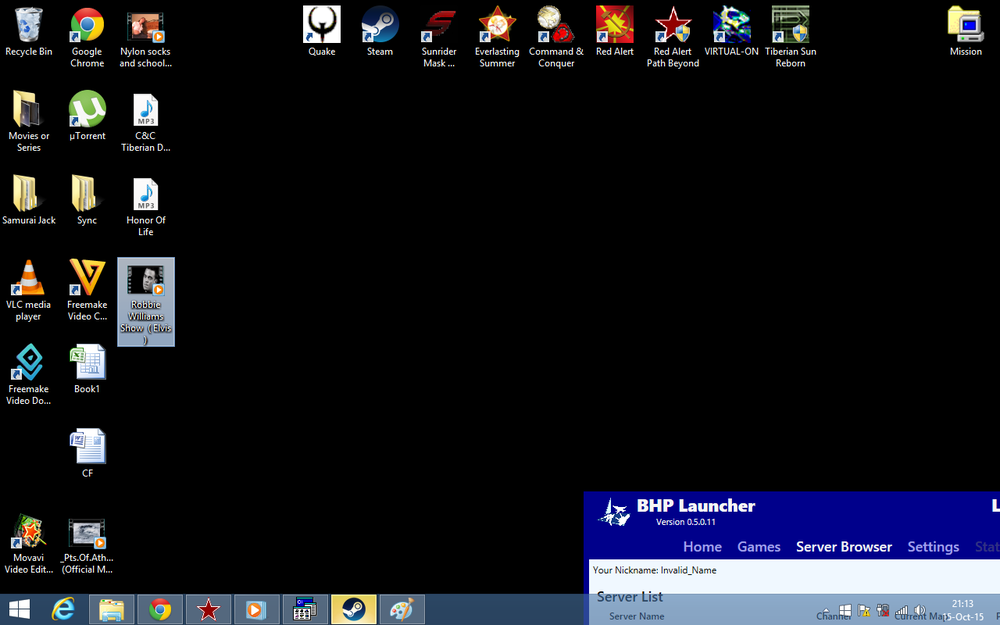
Task: Select the Movavi Video Editor shortcut
Action: pyautogui.click(x=29, y=543)
